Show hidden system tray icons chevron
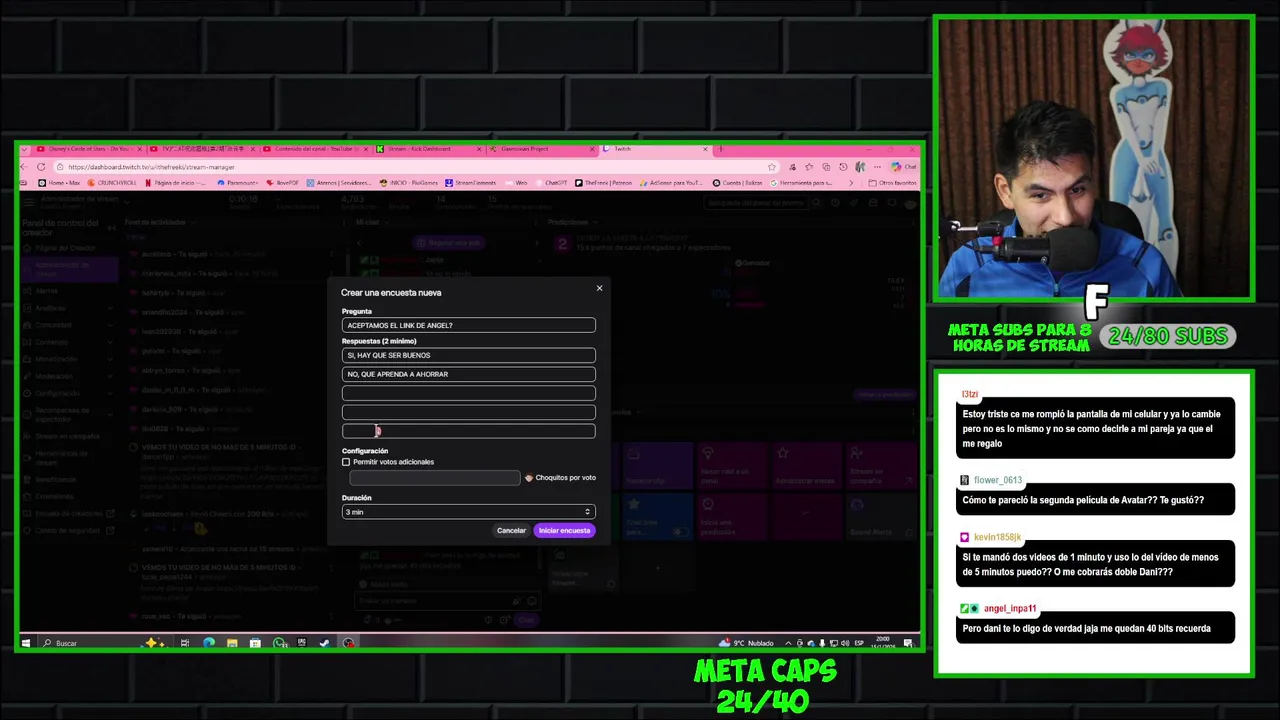Image resolution: width=1280 pixels, height=720 pixels. 788,643
